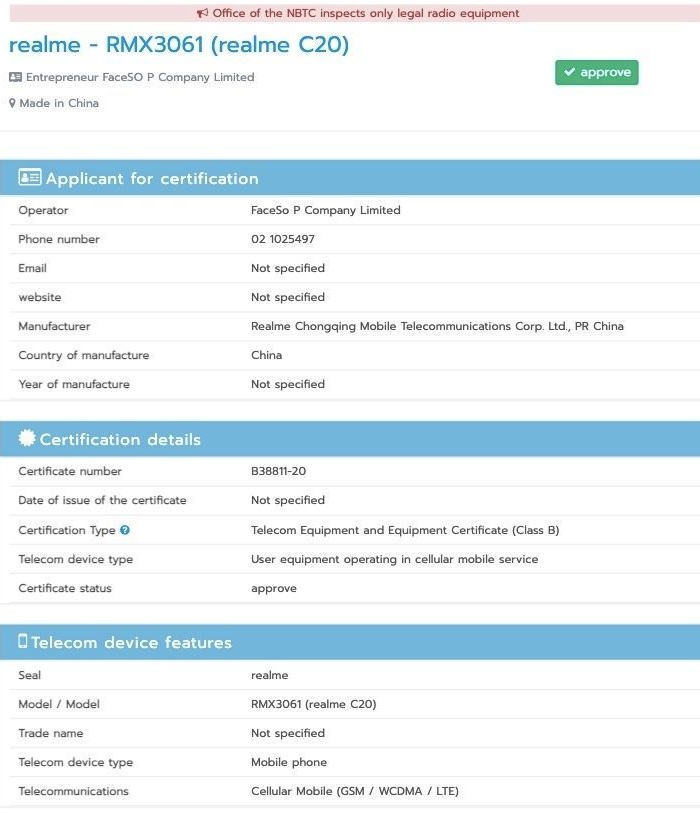700x813 pixels.
Task: Click the Applicant for certification card icon
Action: click(x=30, y=177)
